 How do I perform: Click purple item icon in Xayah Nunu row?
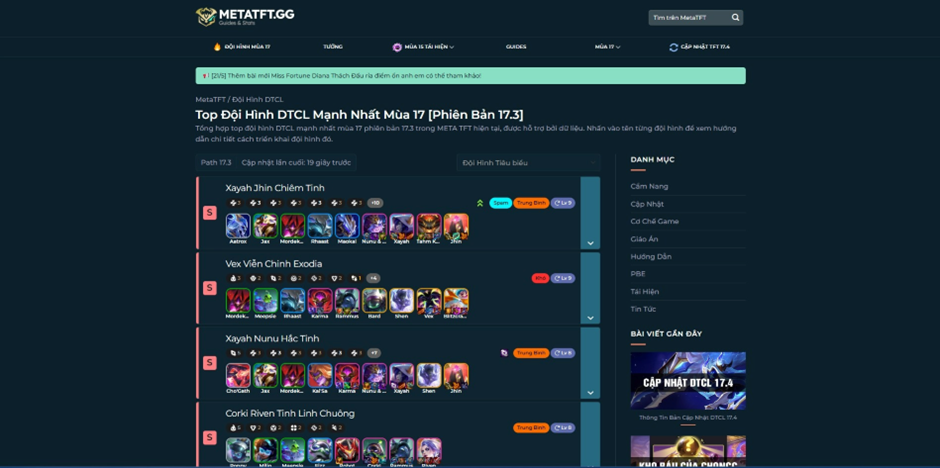(x=504, y=353)
